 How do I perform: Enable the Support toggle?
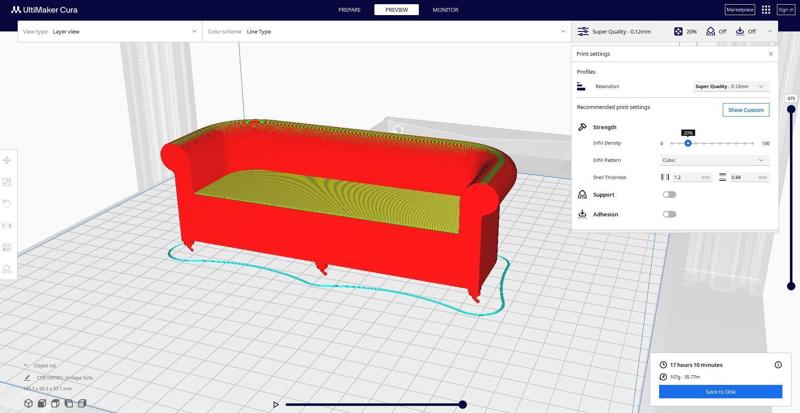point(669,195)
